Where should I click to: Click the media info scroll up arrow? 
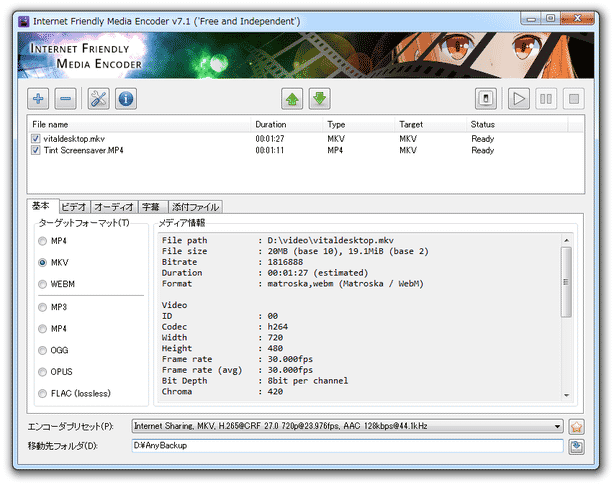566,240
